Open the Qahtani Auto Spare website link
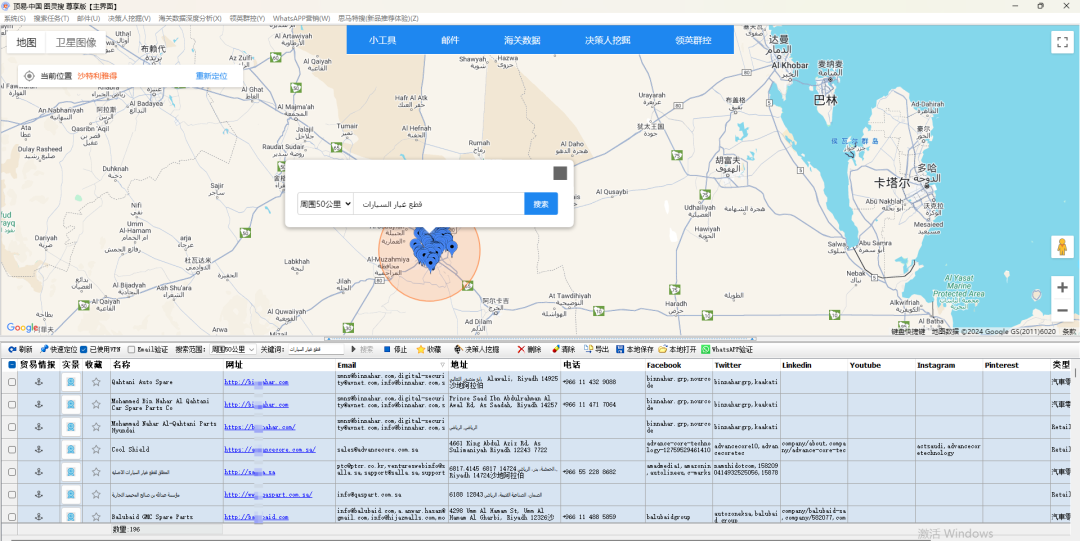The image size is (1080, 541). pyautogui.click(x=256, y=382)
